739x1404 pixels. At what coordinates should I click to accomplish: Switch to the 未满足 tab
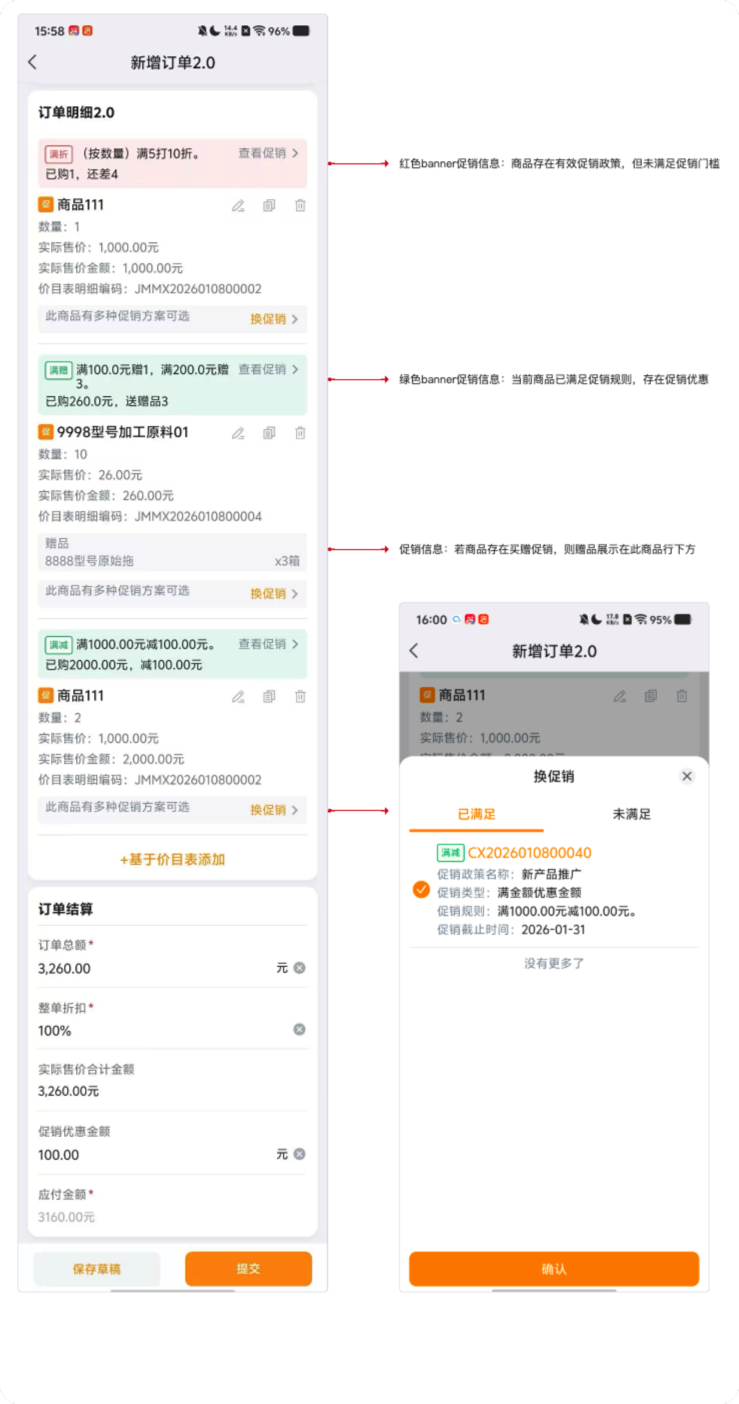(631, 814)
